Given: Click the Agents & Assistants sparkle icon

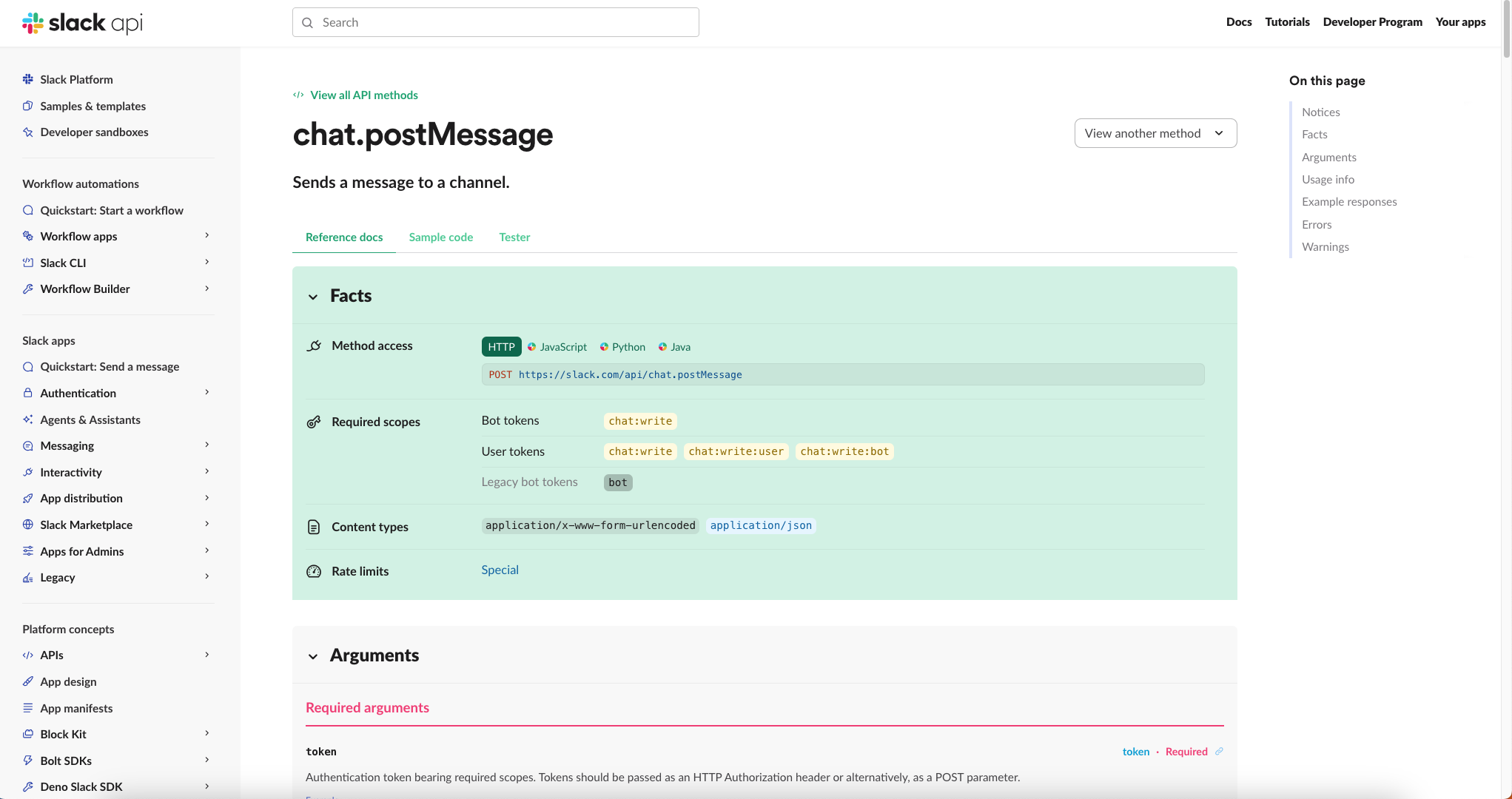Looking at the screenshot, I should point(28,419).
